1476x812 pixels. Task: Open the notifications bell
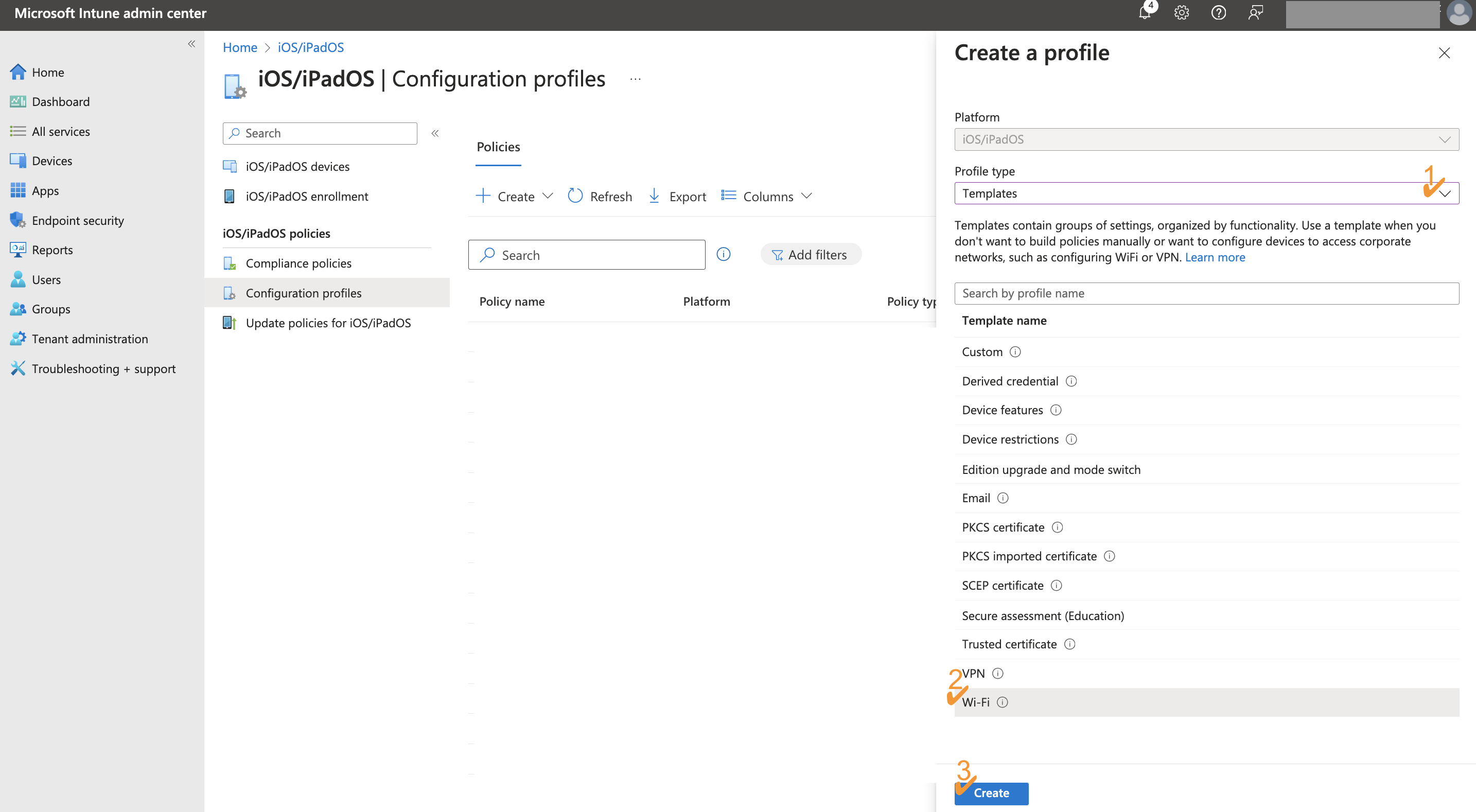1144,12
